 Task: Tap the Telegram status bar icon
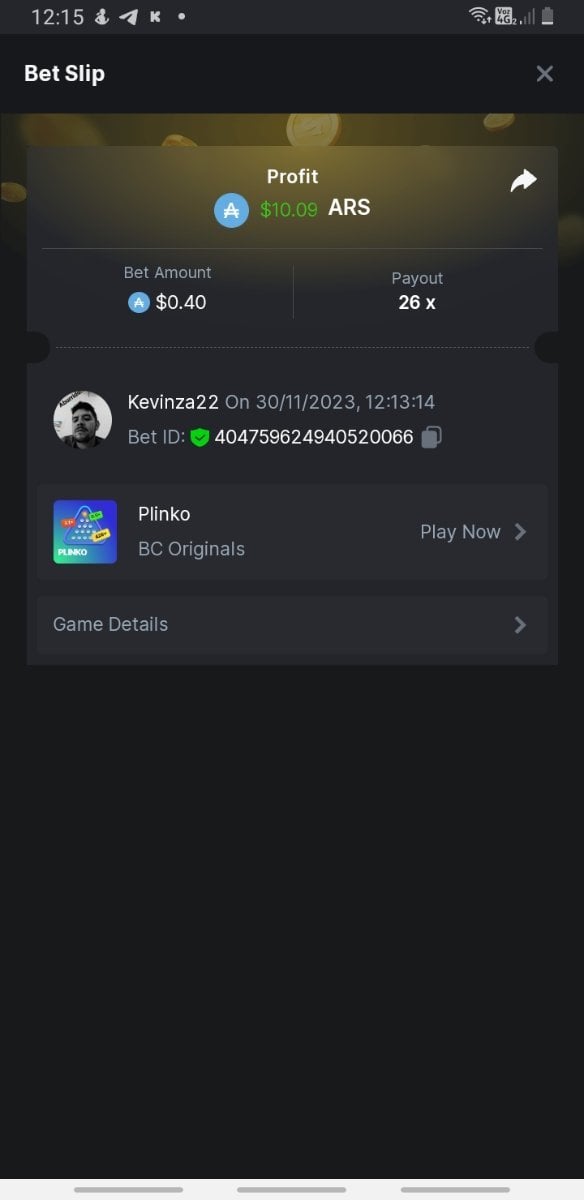pos(128,17)
